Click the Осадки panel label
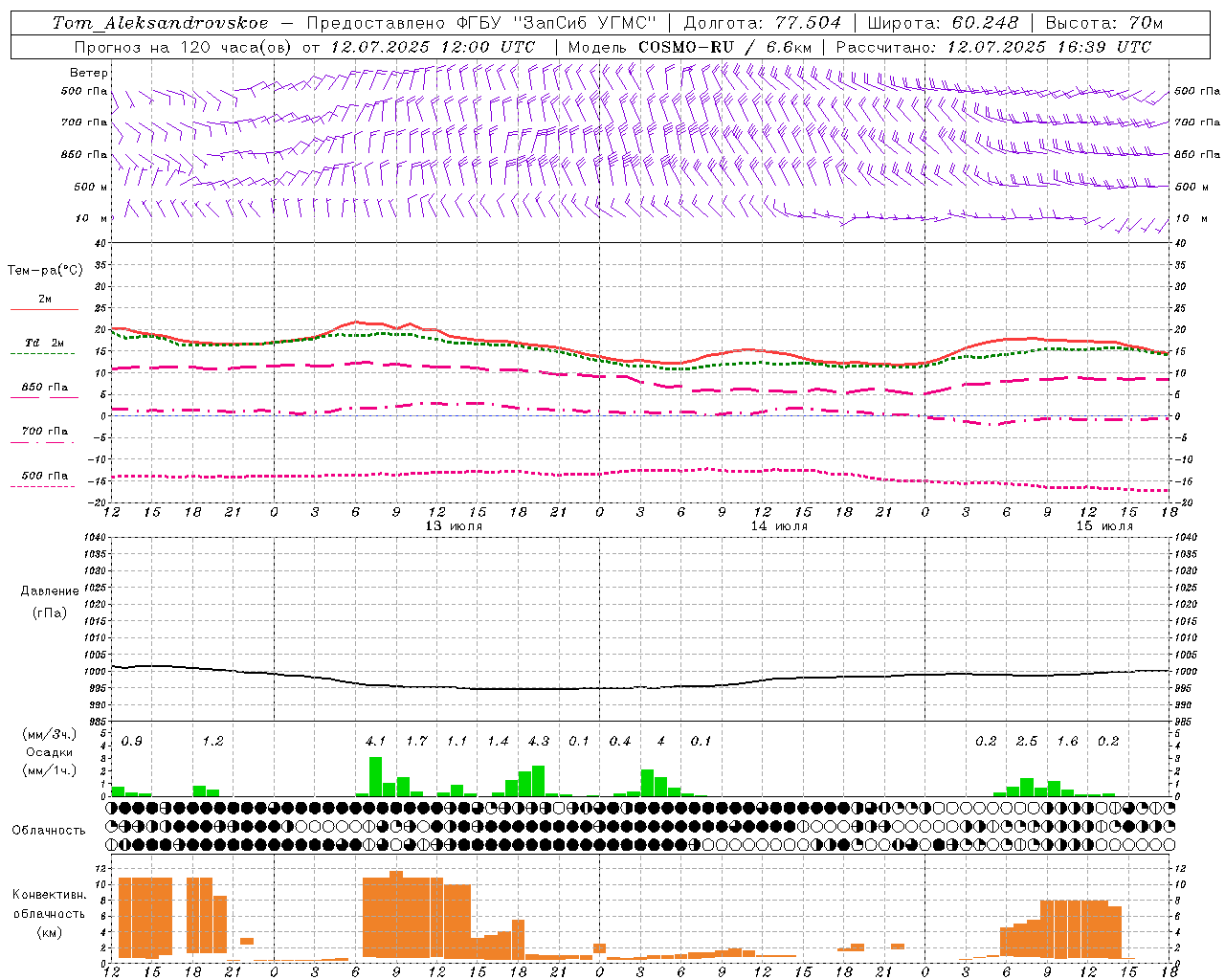The image size is (1225, 980). (x=50, y=752)
